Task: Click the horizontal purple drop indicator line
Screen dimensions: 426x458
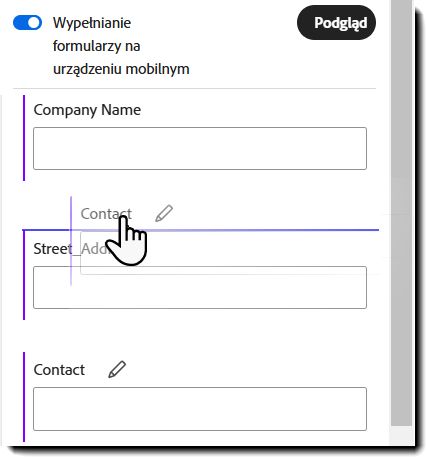Action: click(x=201, y=230)
